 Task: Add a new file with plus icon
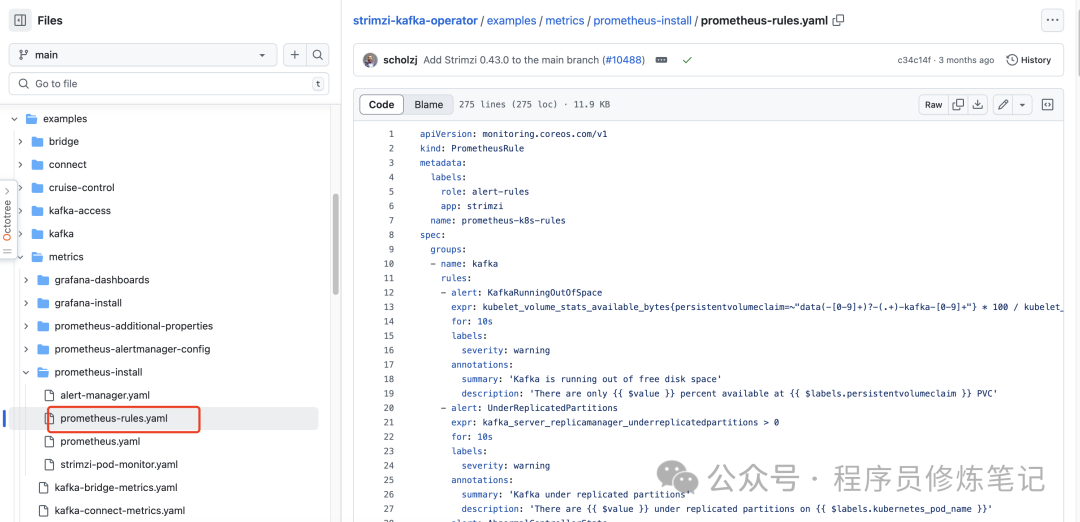[295, 55]
